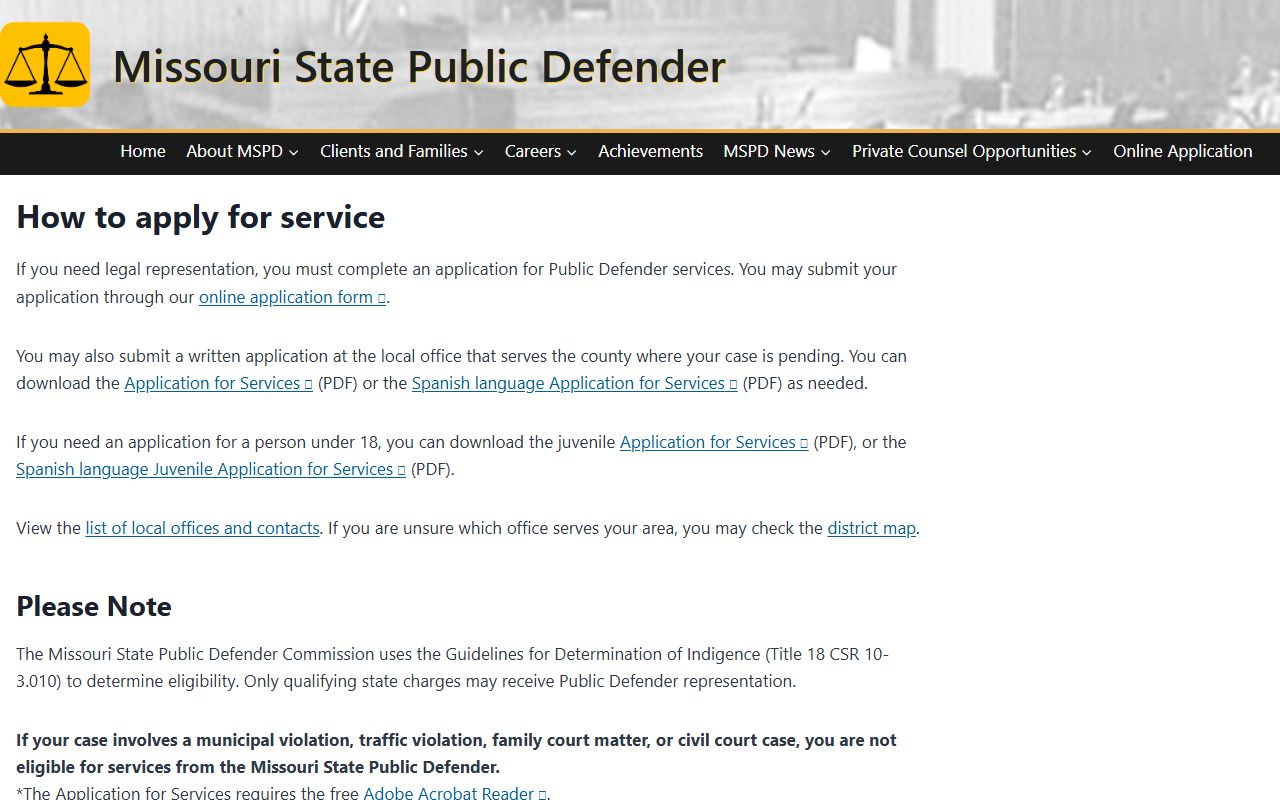
Task: Expand the About MSPD chevron
Action: (x=293, y=152)
